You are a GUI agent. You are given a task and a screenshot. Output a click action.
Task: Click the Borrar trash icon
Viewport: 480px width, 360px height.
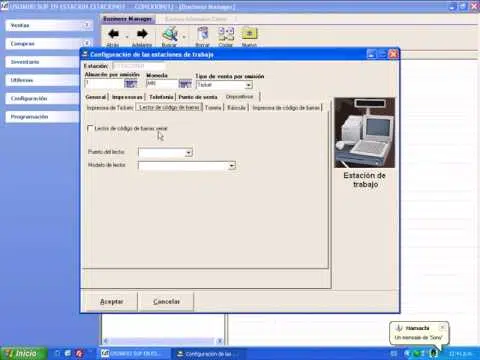point(203,34)
